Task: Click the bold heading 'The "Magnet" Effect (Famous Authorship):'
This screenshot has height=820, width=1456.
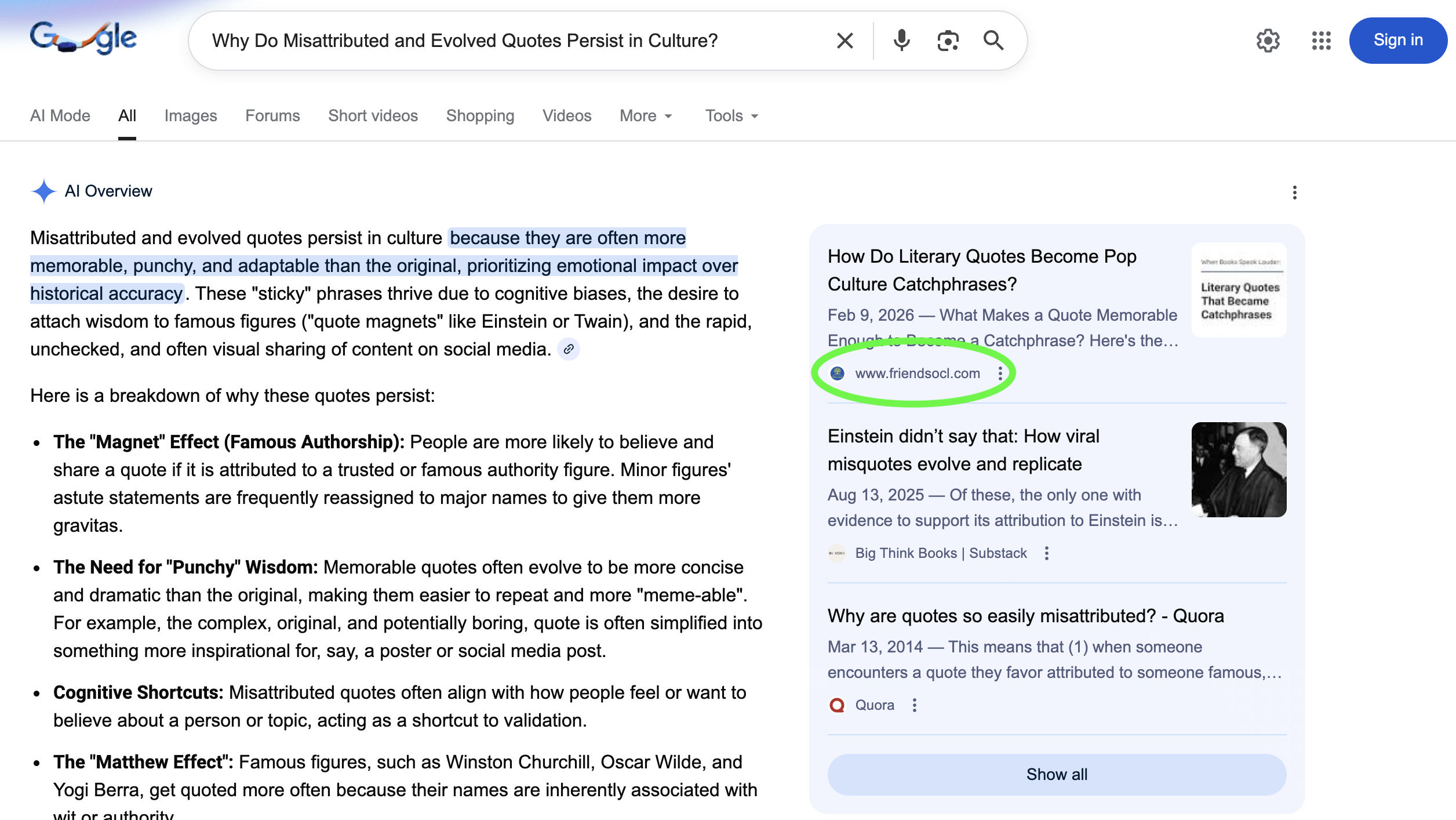Action: click(229, 442)
